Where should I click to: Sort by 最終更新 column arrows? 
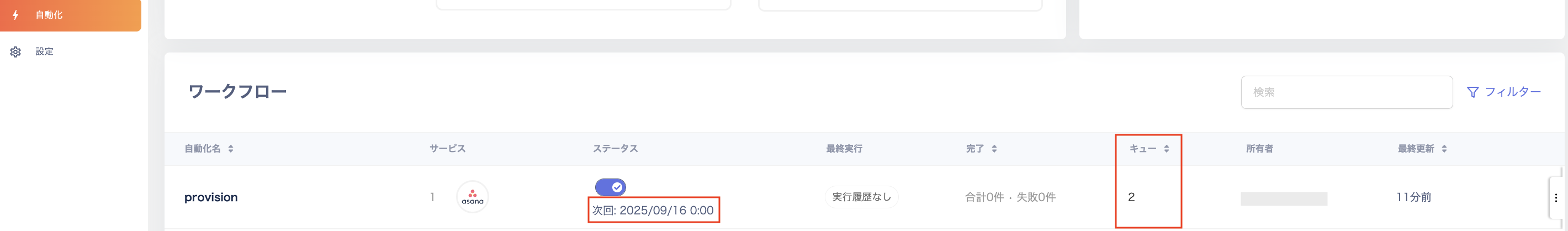point(1444,149)
